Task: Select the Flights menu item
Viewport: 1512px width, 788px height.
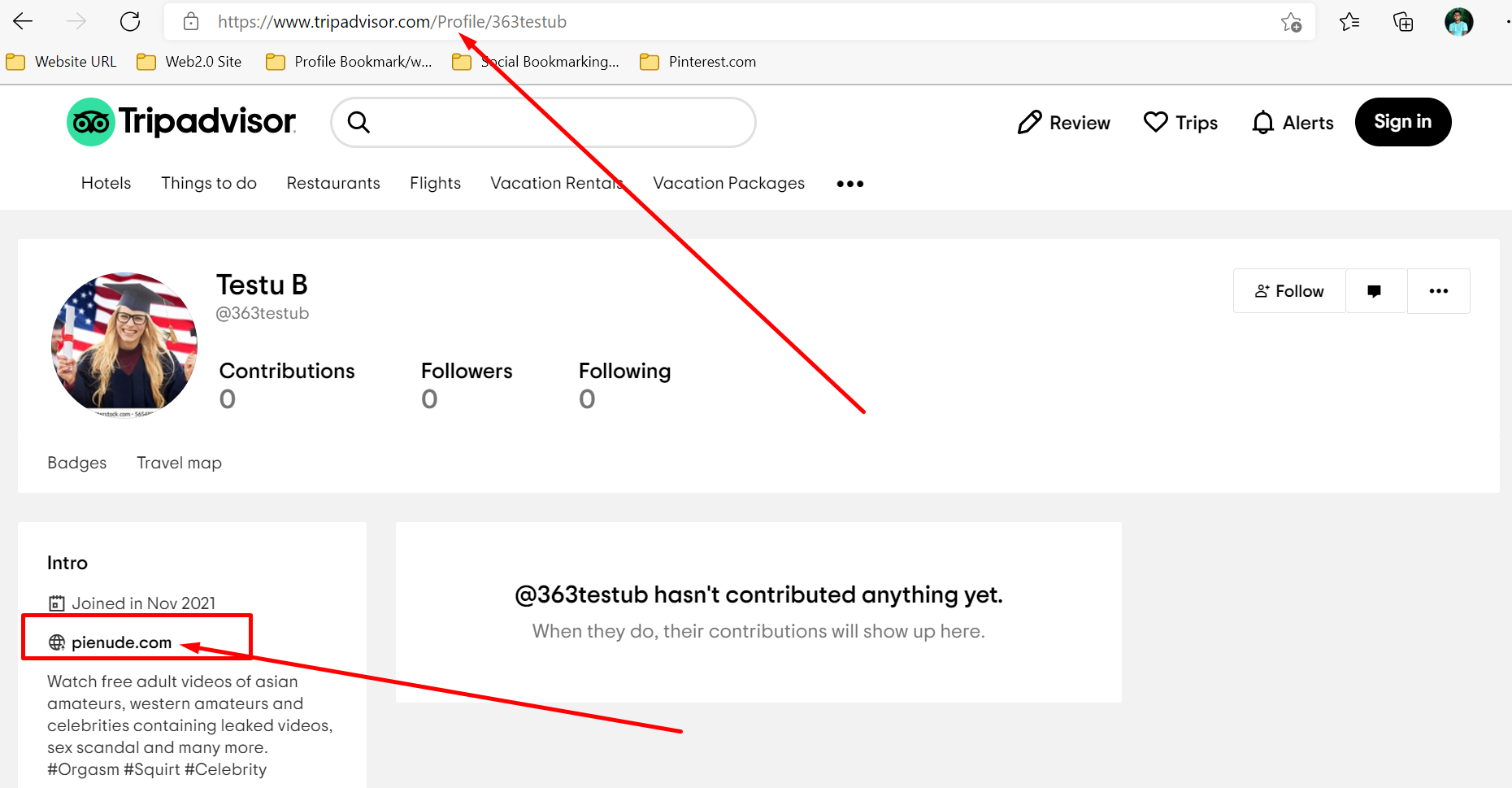Action: (435, 183)
